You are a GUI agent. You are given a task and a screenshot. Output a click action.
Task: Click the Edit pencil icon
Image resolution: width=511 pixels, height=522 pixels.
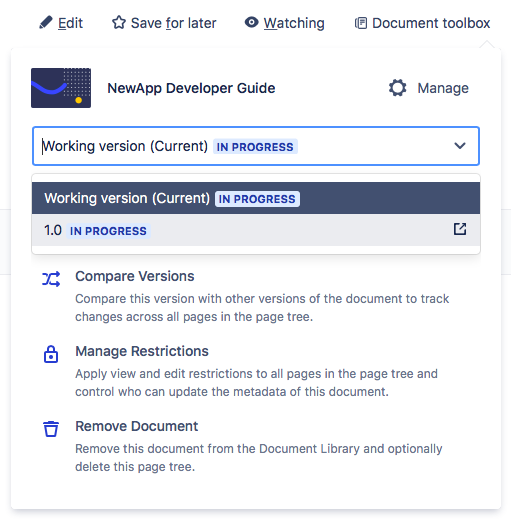point(46,22)
